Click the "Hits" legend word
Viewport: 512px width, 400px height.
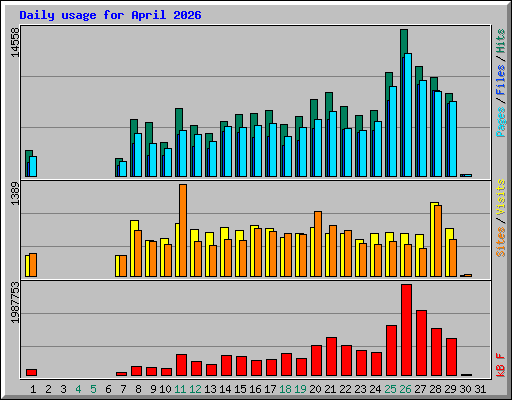click(x=501, y=41)
